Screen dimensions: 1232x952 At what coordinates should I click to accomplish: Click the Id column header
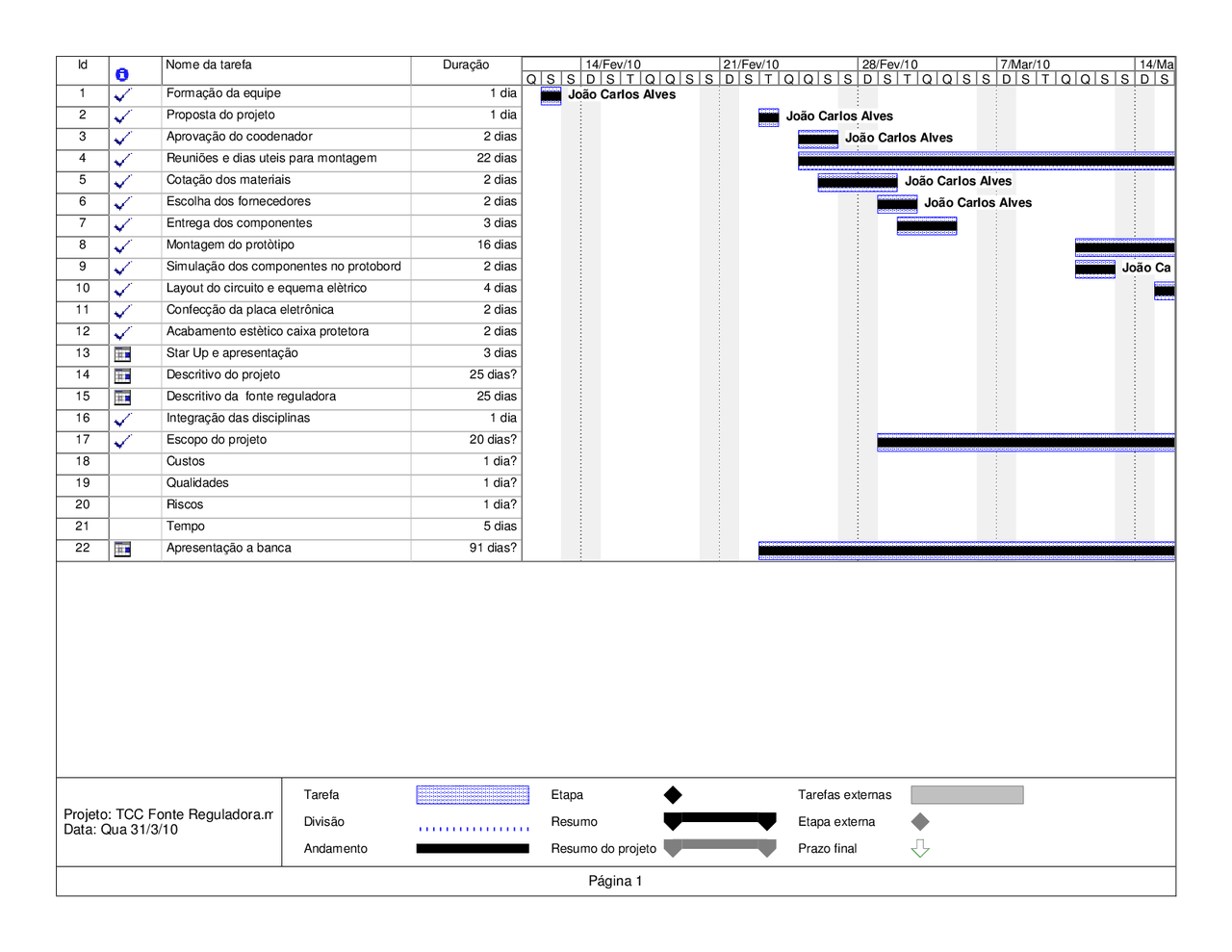(82, 65)
